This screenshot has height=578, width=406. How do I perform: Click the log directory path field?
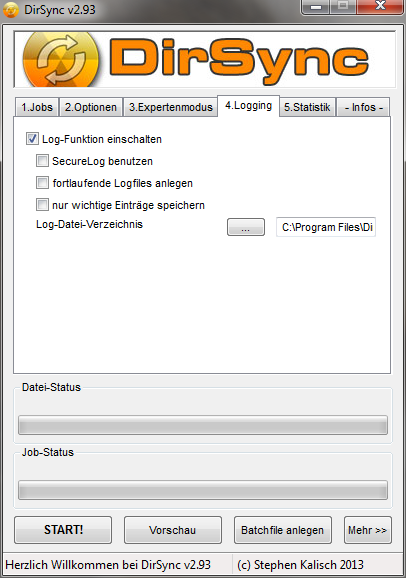point(326,227)
